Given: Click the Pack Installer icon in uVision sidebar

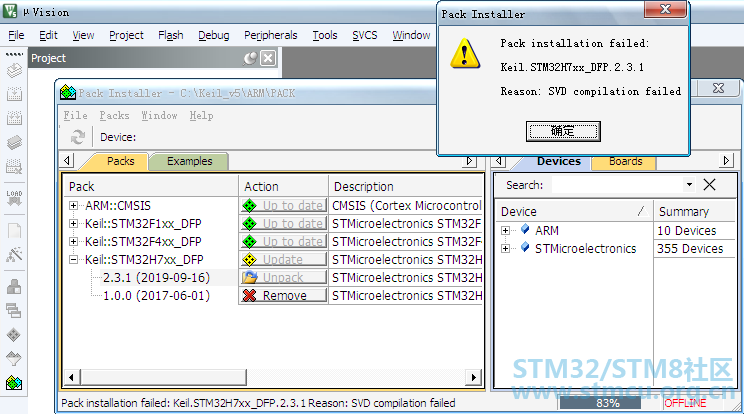Looking at the screenshot, I should (x=14, y=383).
